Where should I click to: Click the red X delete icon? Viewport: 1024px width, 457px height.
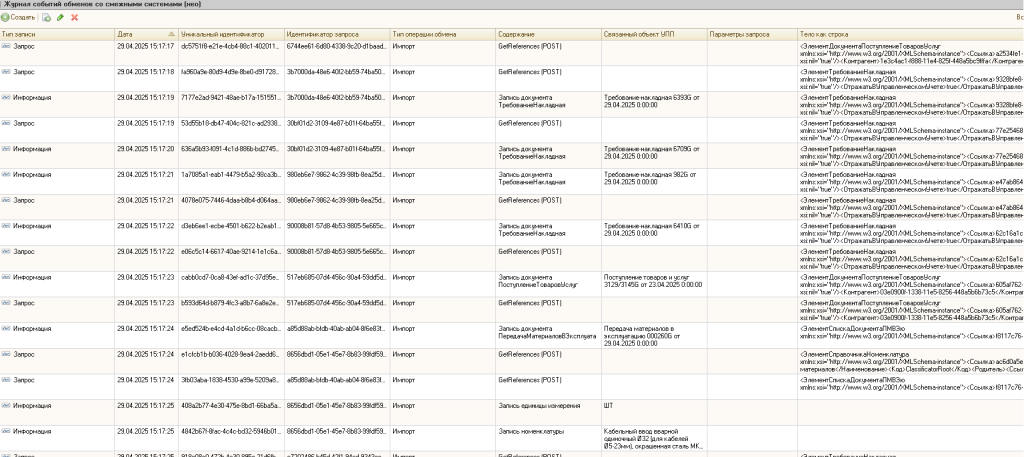[74, 18]
